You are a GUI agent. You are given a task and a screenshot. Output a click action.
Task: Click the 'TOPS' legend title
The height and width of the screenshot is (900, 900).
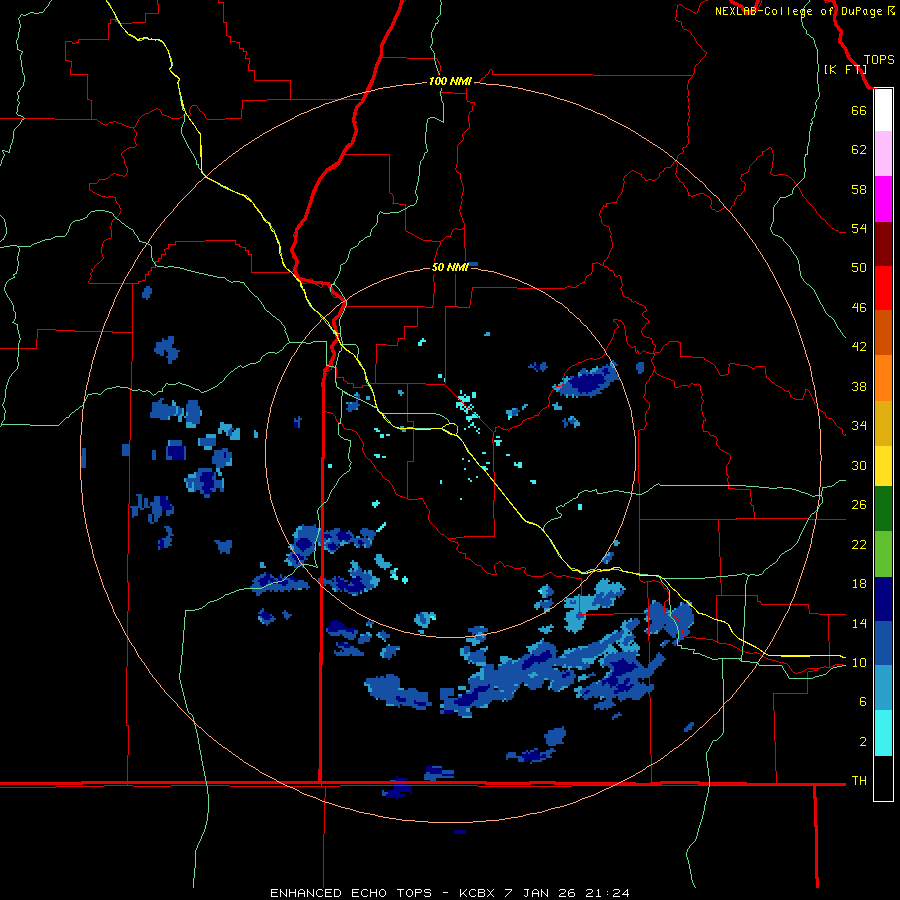tap(879, 60)
